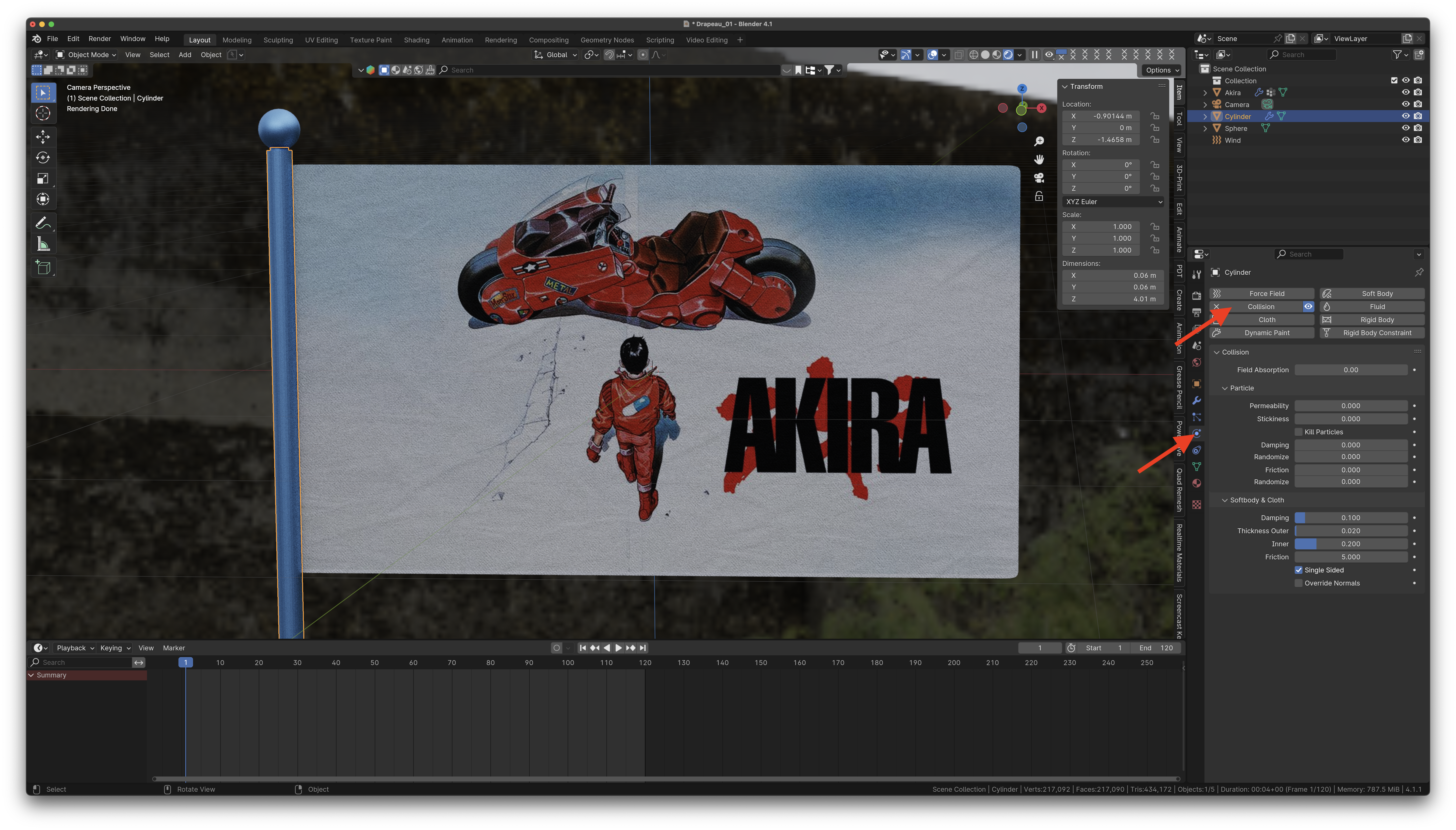The height and width of the screenshot is (830, 1456).
Task: Open the Object Constraints properties tab
Action: coord(1197,450)
